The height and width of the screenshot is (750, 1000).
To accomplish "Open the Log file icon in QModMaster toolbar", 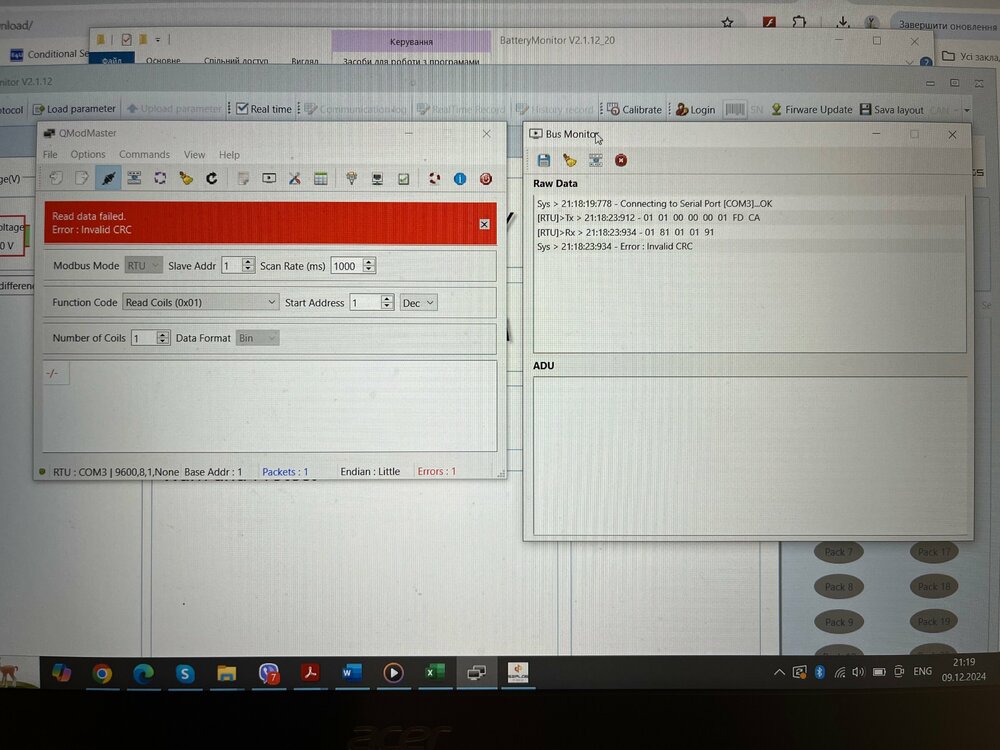I will [243, 179].
